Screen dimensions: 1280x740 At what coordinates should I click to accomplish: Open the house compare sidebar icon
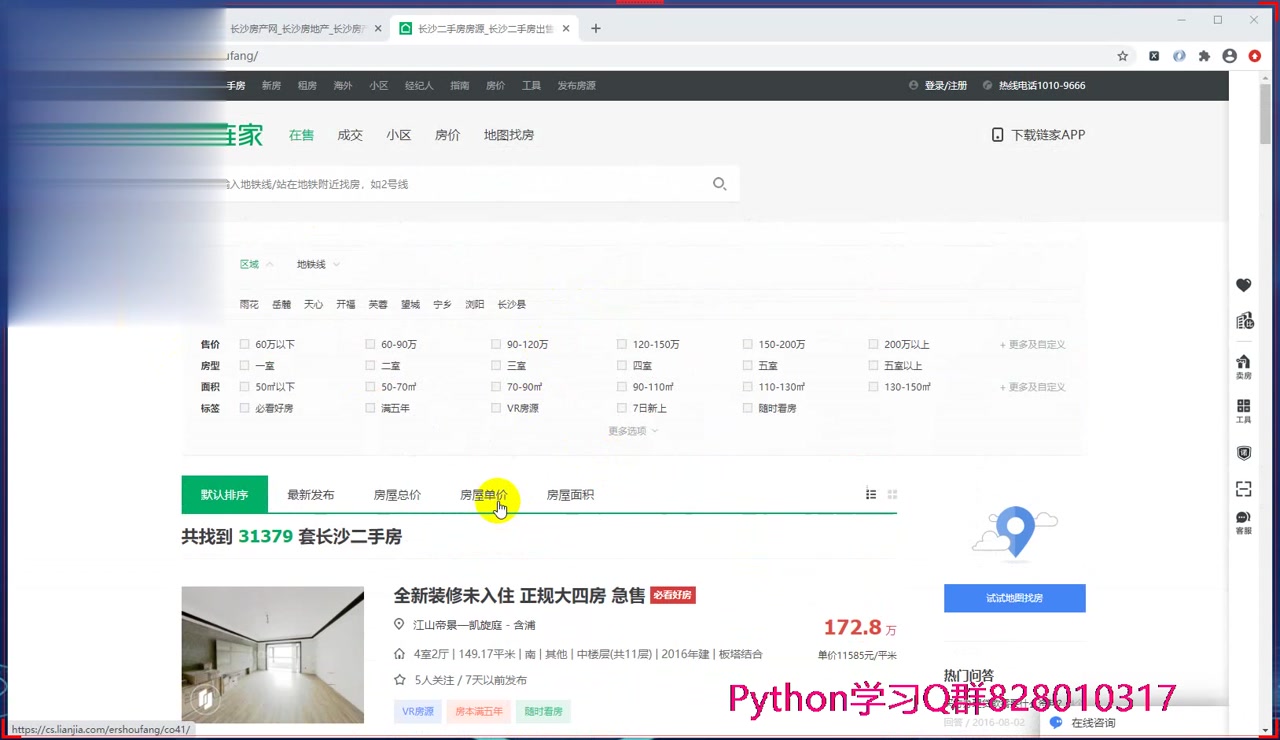pos(1243,321)
